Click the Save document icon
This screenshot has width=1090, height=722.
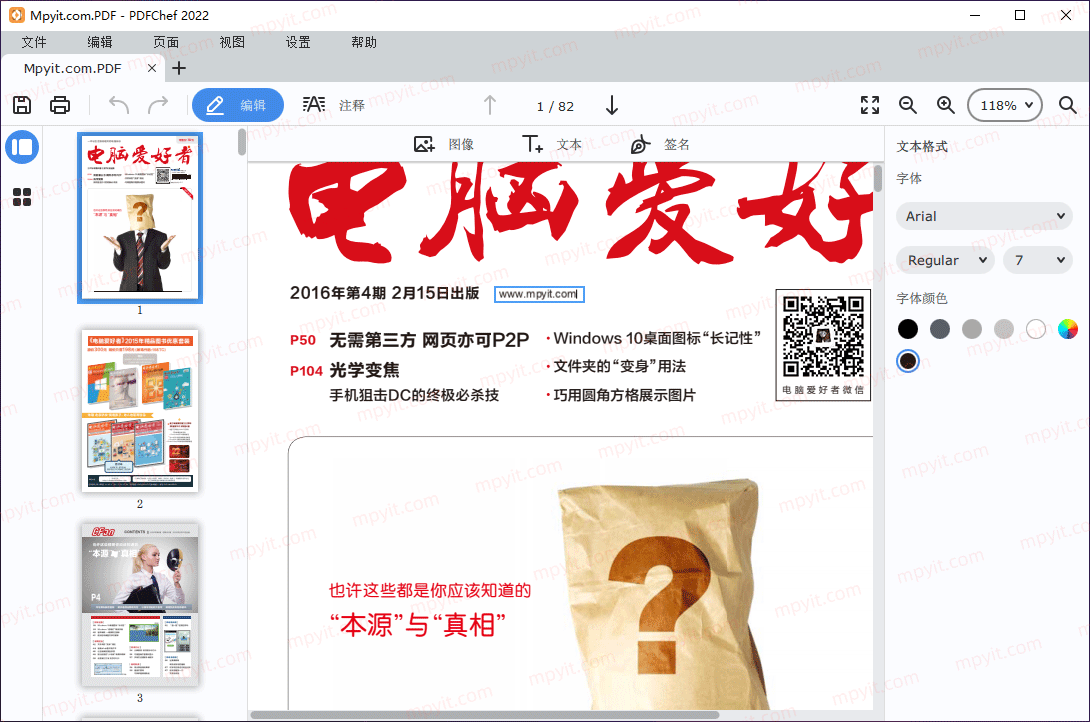point(22,105)
